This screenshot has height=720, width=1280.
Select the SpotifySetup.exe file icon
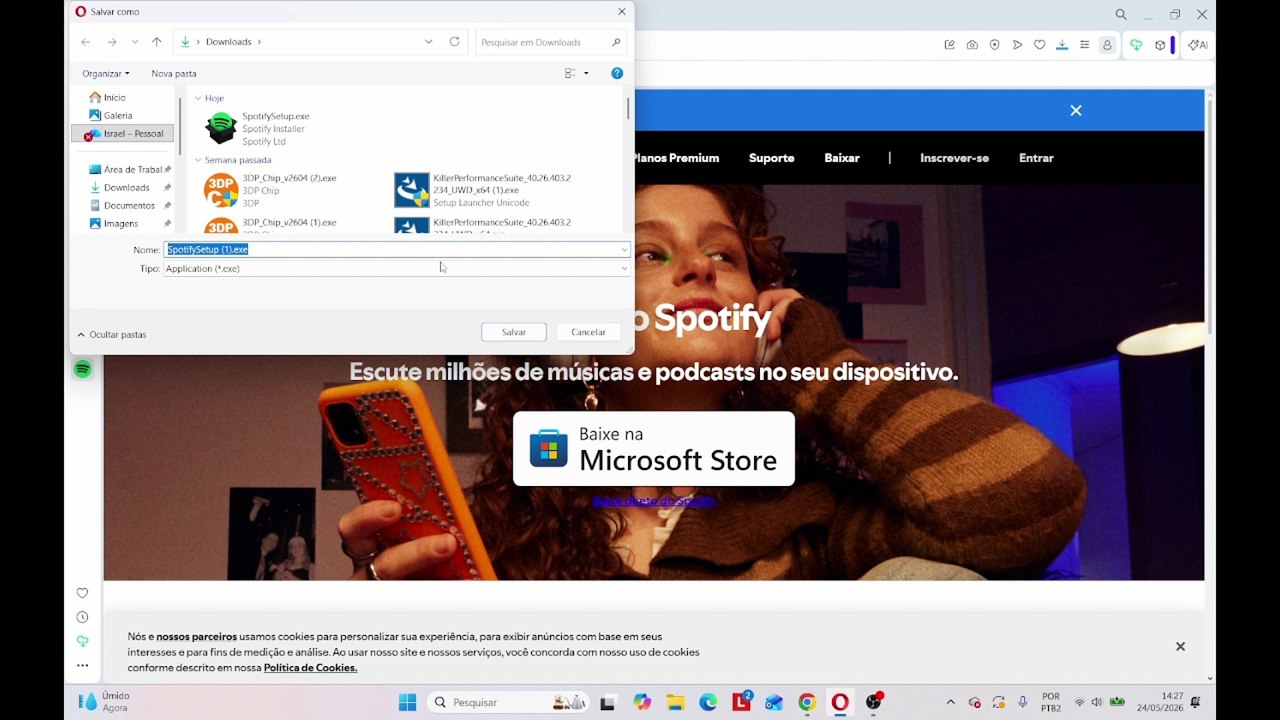click(x=220, y=128)
